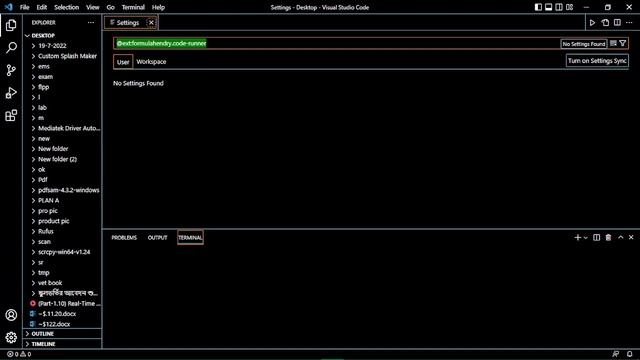
Task: Click the Run Code play icon
Action: [592, 23]
